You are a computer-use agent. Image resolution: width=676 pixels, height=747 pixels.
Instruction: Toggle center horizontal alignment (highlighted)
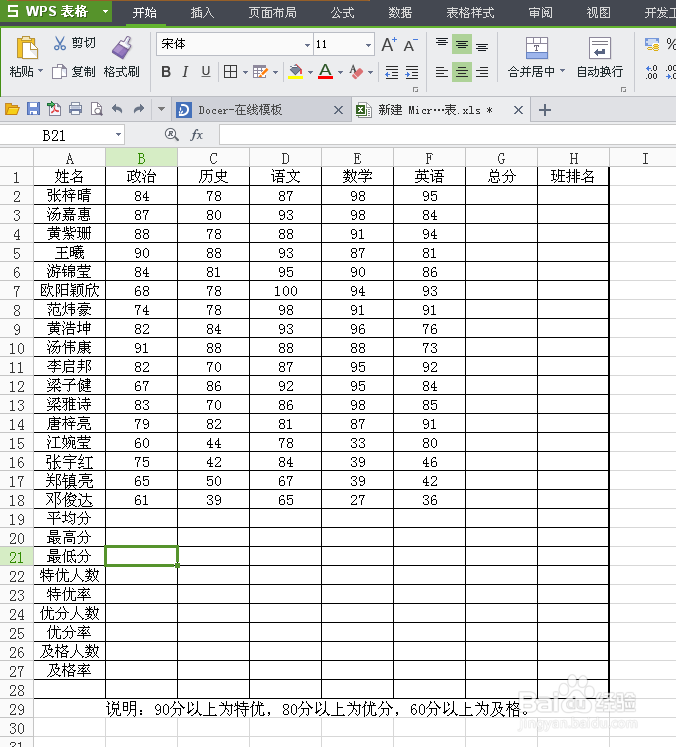[x=462, y=72]
